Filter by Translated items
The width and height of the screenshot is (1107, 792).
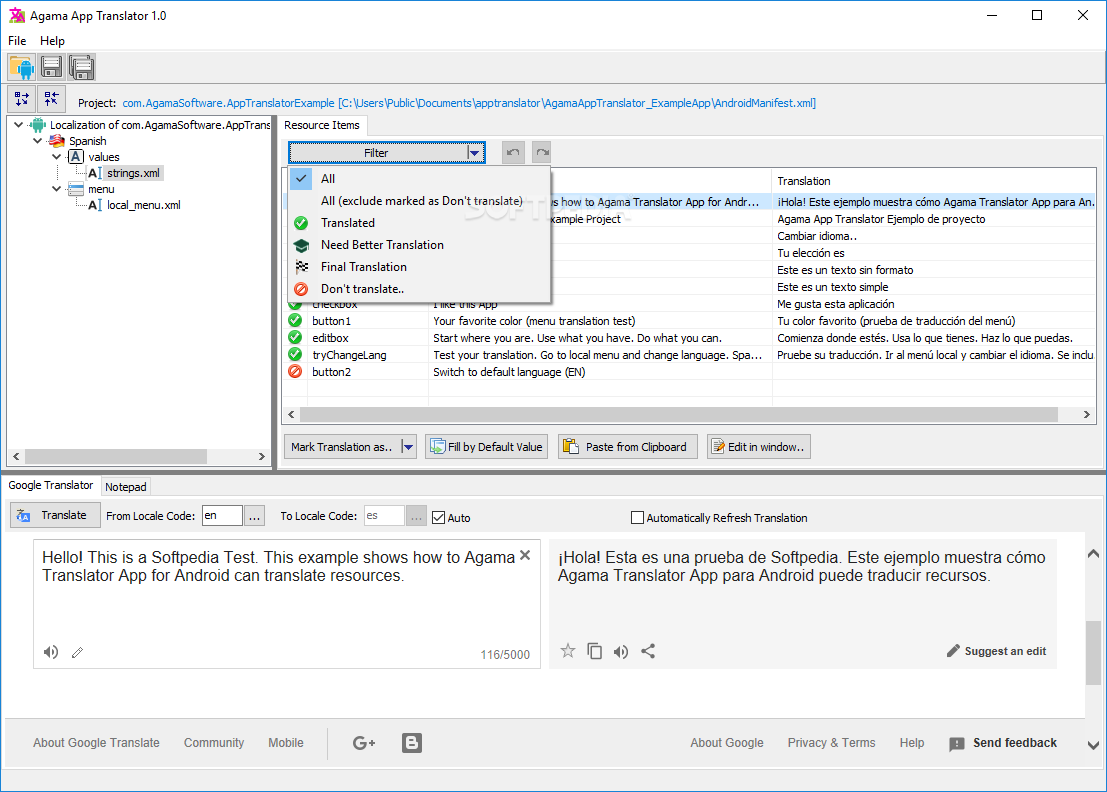tap(419, 223)
